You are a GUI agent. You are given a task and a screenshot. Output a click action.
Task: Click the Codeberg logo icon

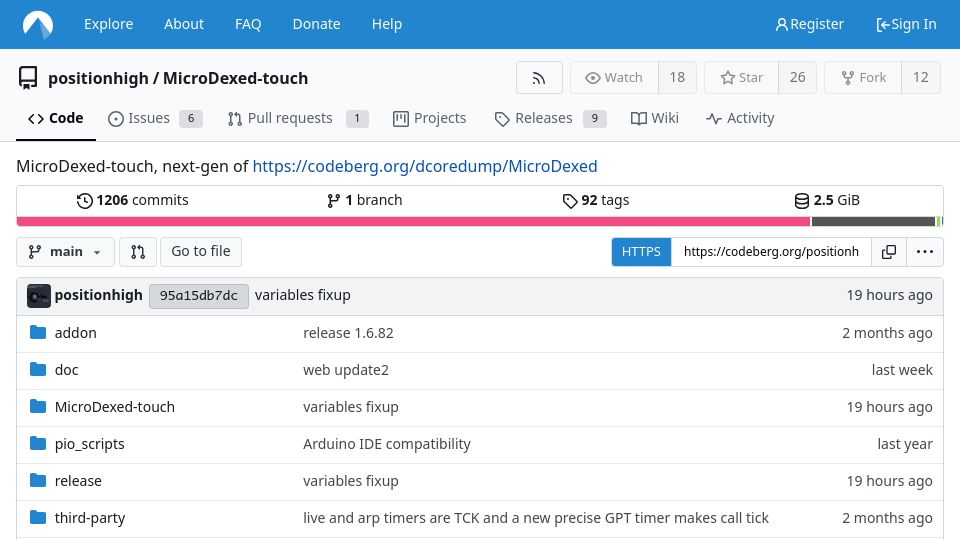click(38, 24)
